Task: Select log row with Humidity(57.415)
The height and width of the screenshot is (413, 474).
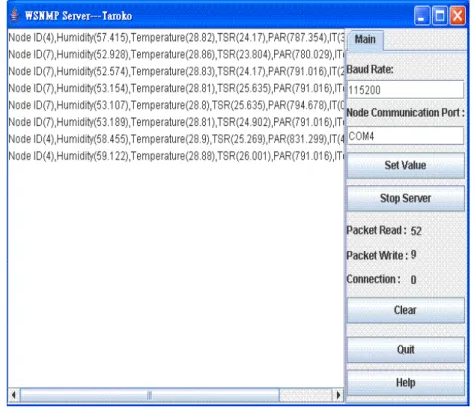Action: click(x=176, y=38)
